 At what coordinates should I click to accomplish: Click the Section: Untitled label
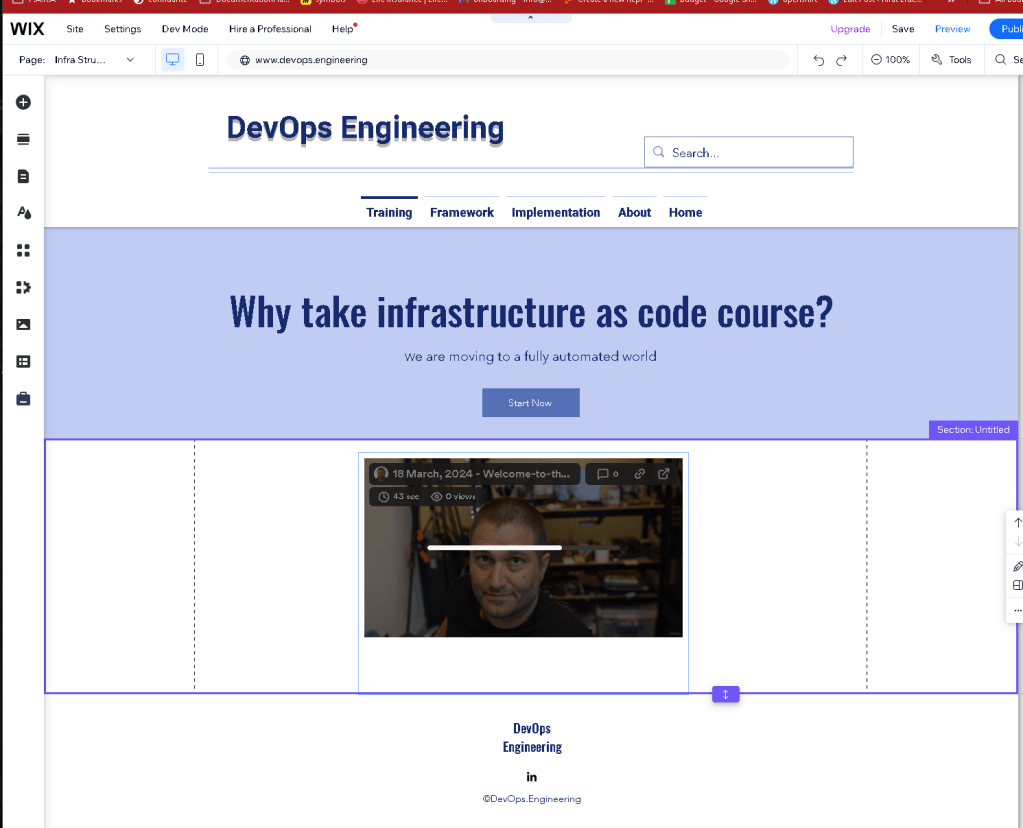973,429
